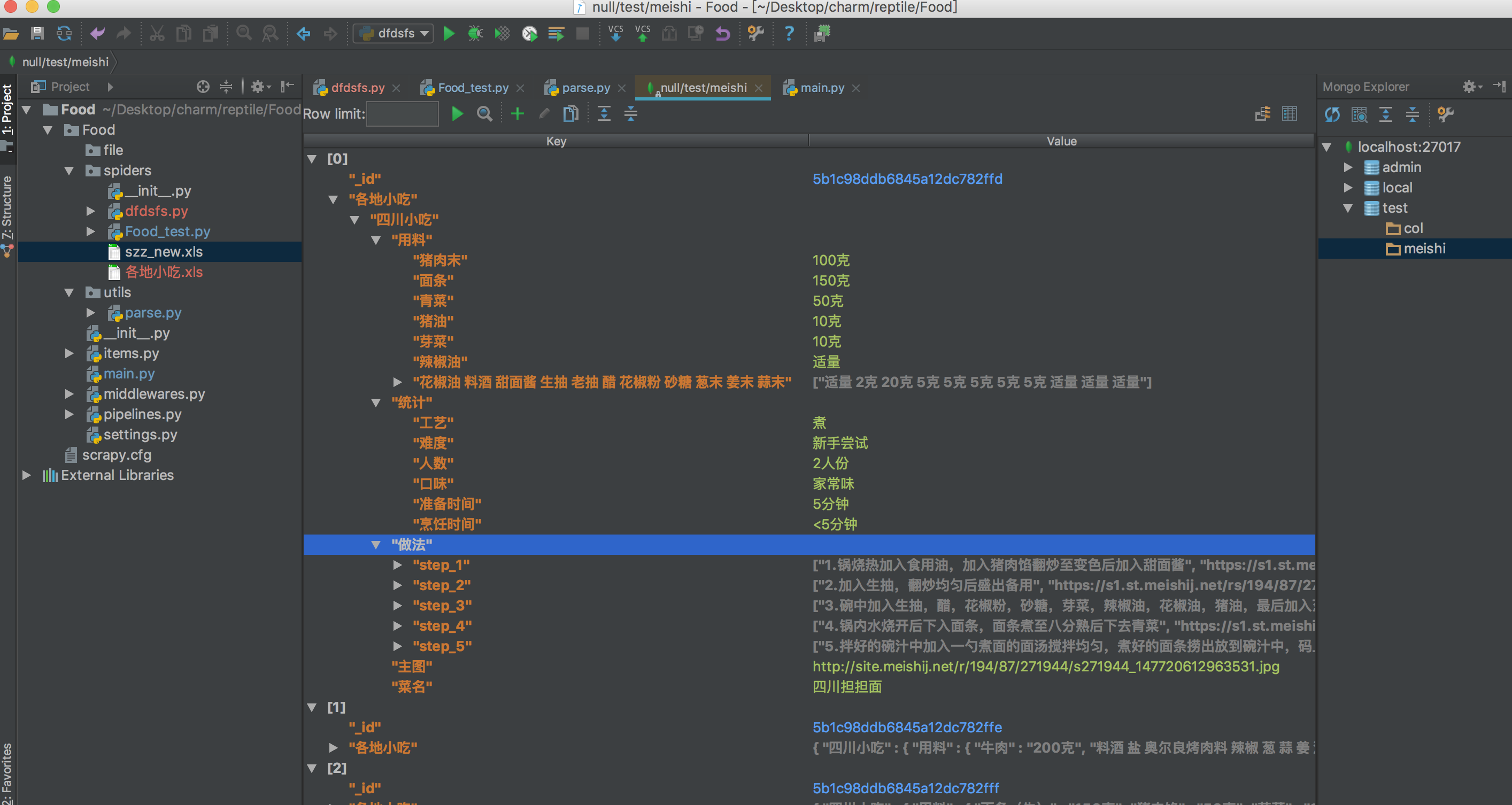Switch results to table view icon
Screen dimensions: 1512x805
[x=1290, y=113]
